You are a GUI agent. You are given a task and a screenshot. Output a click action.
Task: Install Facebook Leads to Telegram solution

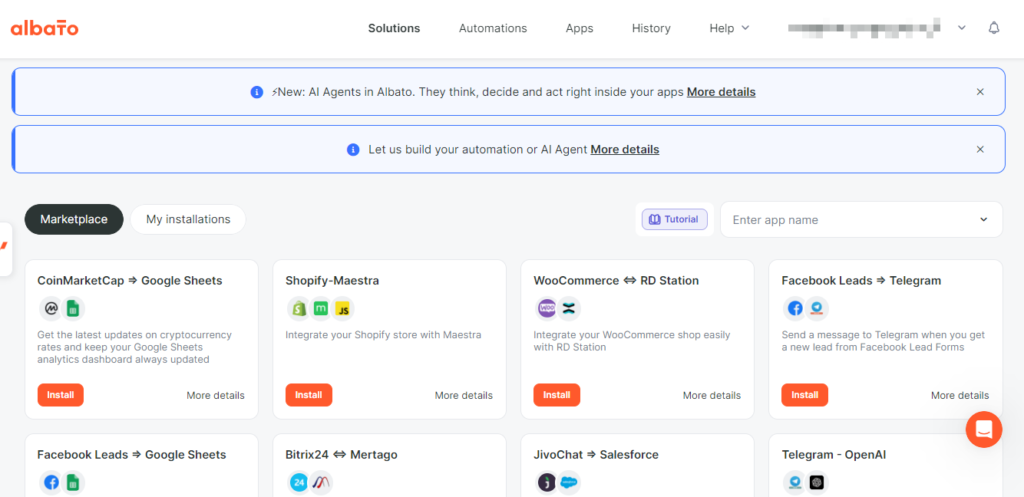pos(805,395)
